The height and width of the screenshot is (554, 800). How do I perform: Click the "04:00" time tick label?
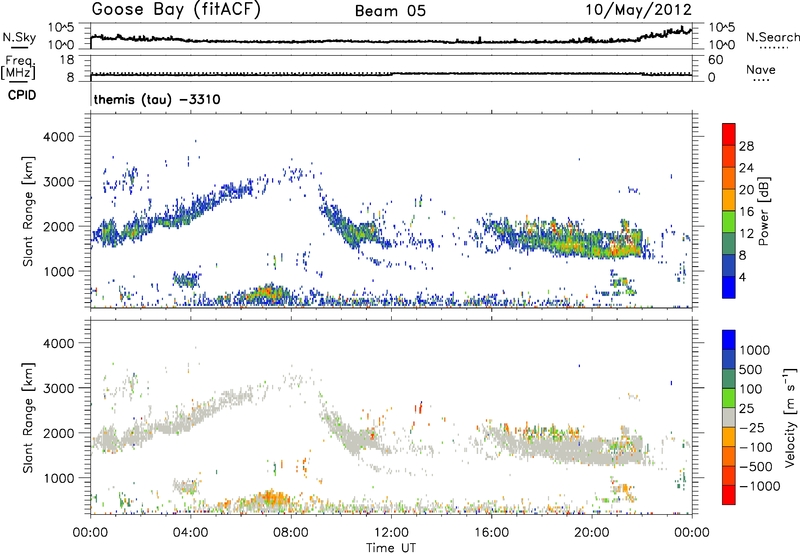pyautogui.click(x=191, y=533)
